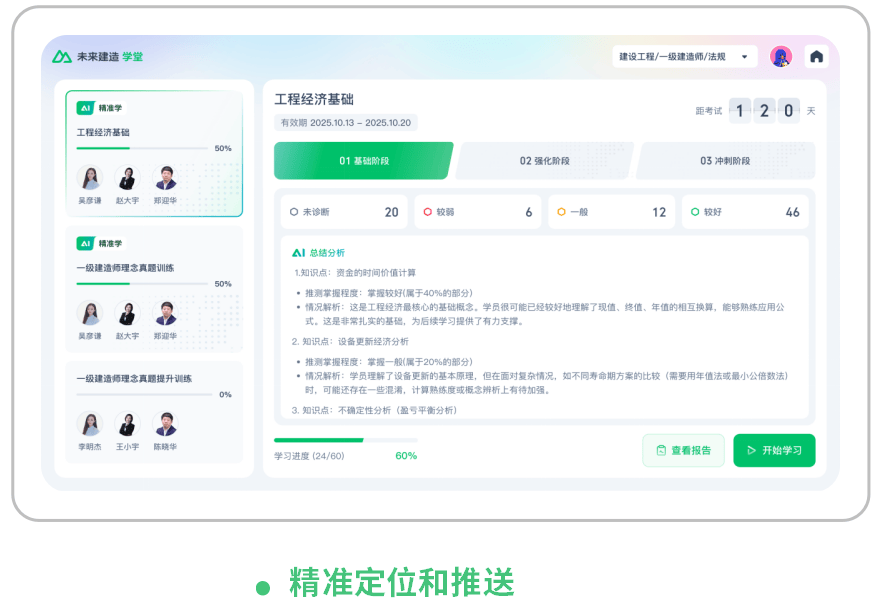Image resolution: width=879 pixels, height=605 pixels.
Task: Click the 学习进度 progress bar
Action: pyautogui.click(x=346, y=440)
